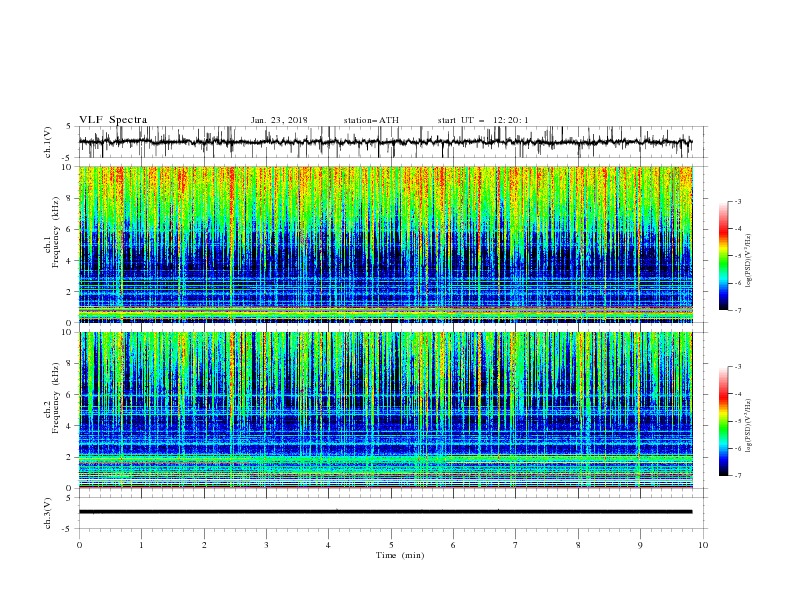Click the "start UT = 12:20:1" header text
This screenshot has height=612, width=792.
(x=483, y=120)
